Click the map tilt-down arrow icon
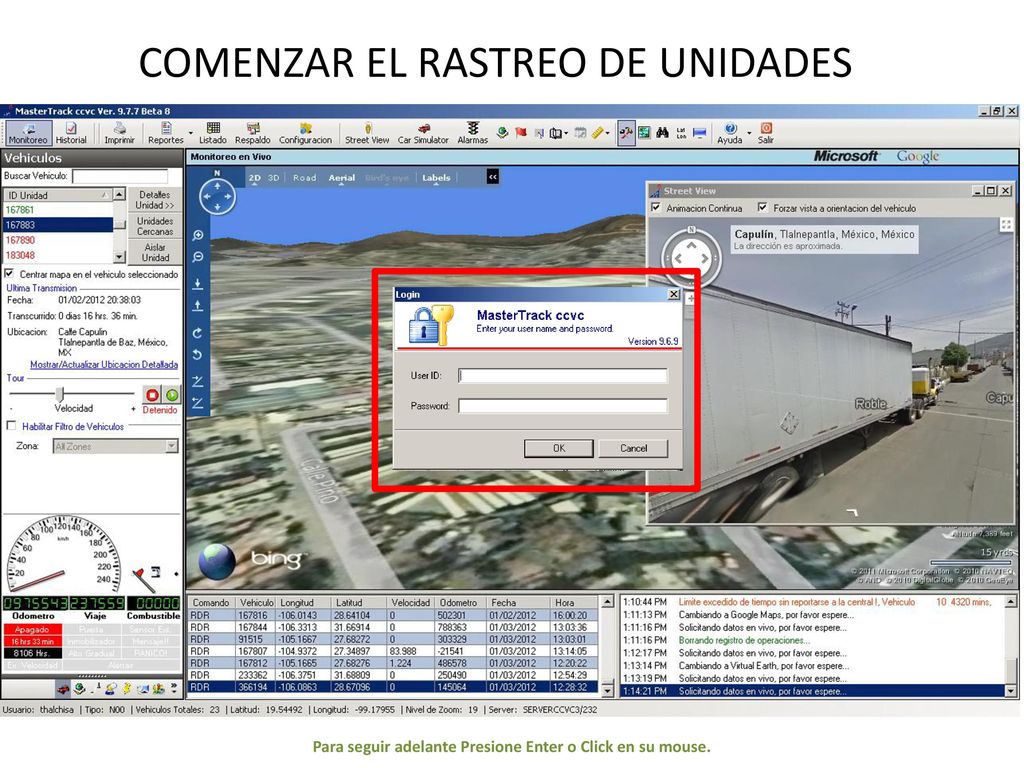1024x768 pixels. (198, 284)
